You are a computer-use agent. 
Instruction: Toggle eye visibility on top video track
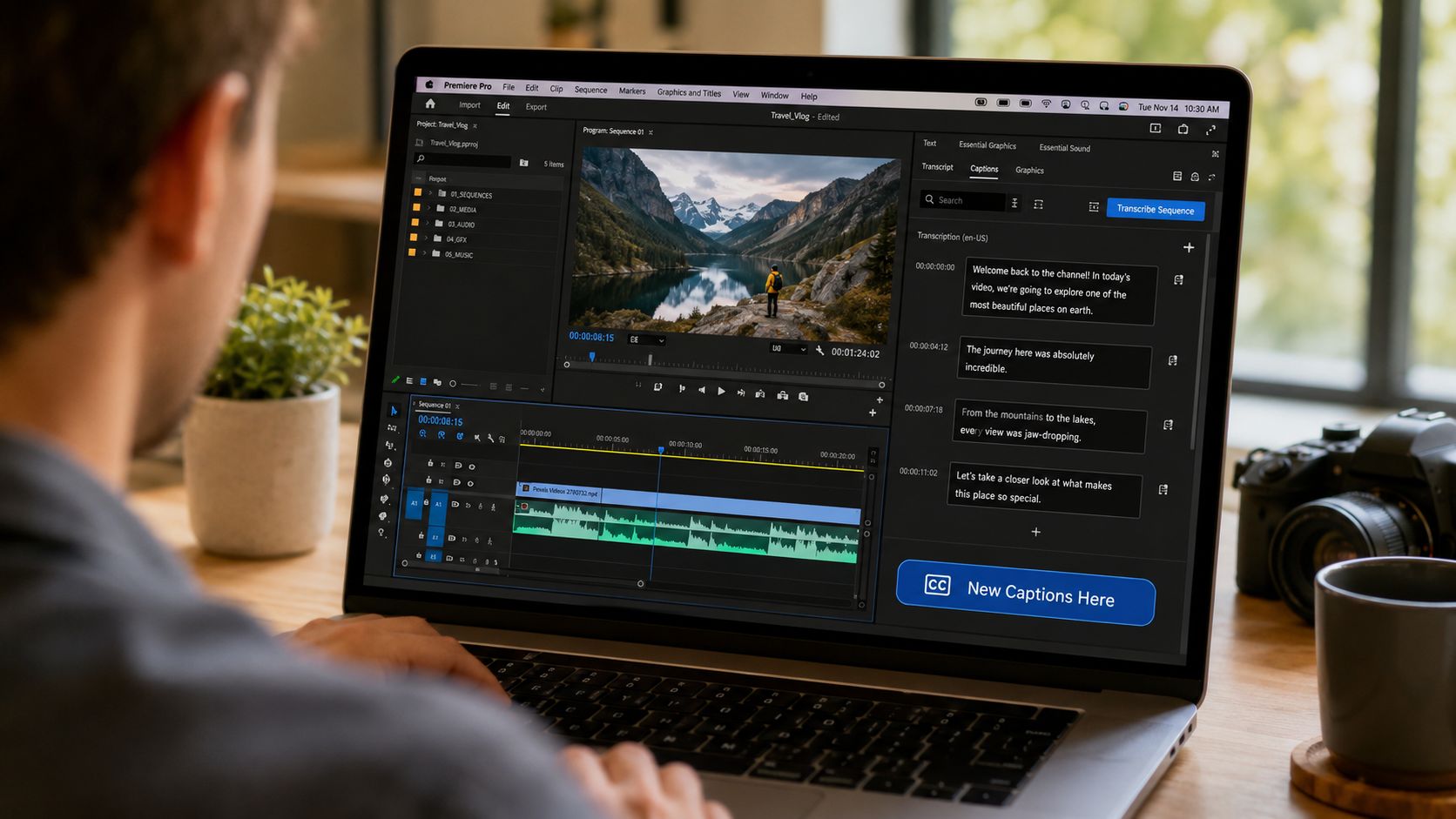[x=472, y=467]
